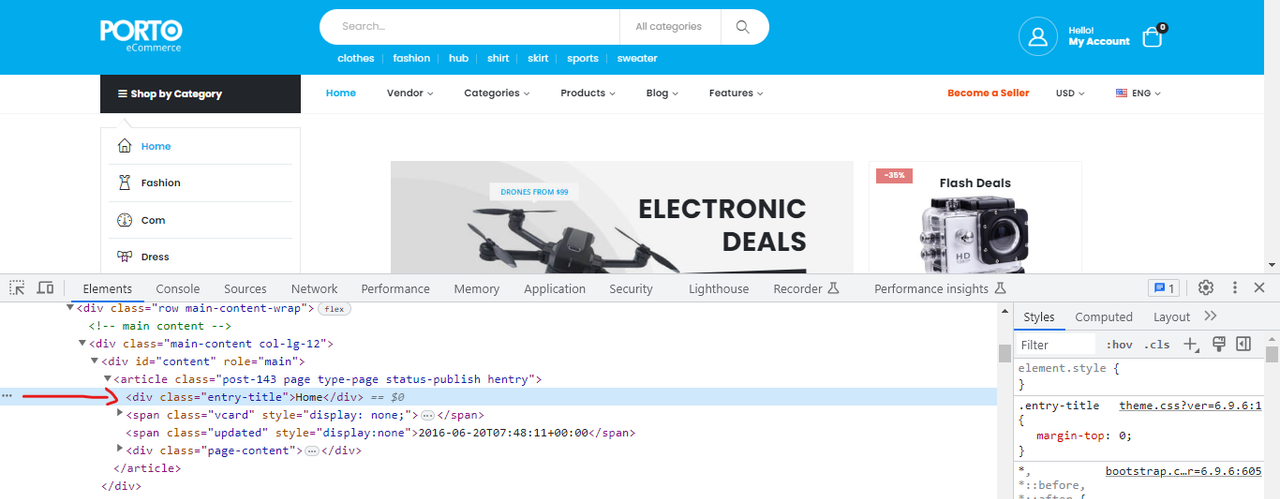Open theme.css?ver=6.9.6:1 source link
Viewport: 1280px width, 499px height.
[1190, 405]
